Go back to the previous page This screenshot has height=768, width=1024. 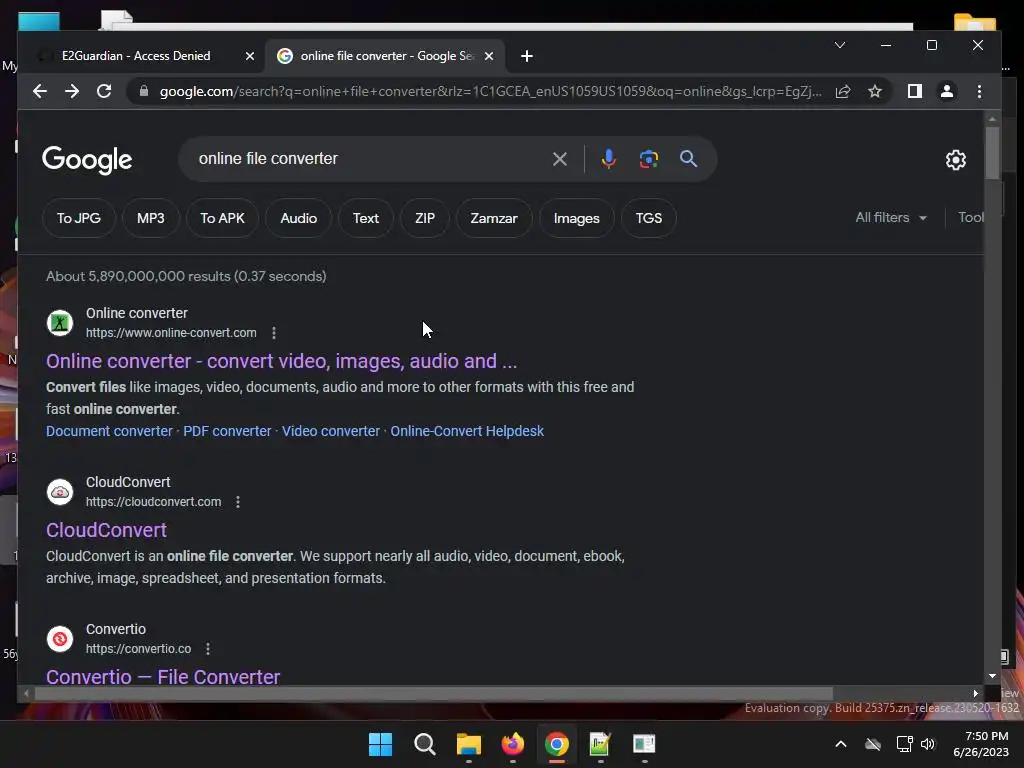[40, 91]
